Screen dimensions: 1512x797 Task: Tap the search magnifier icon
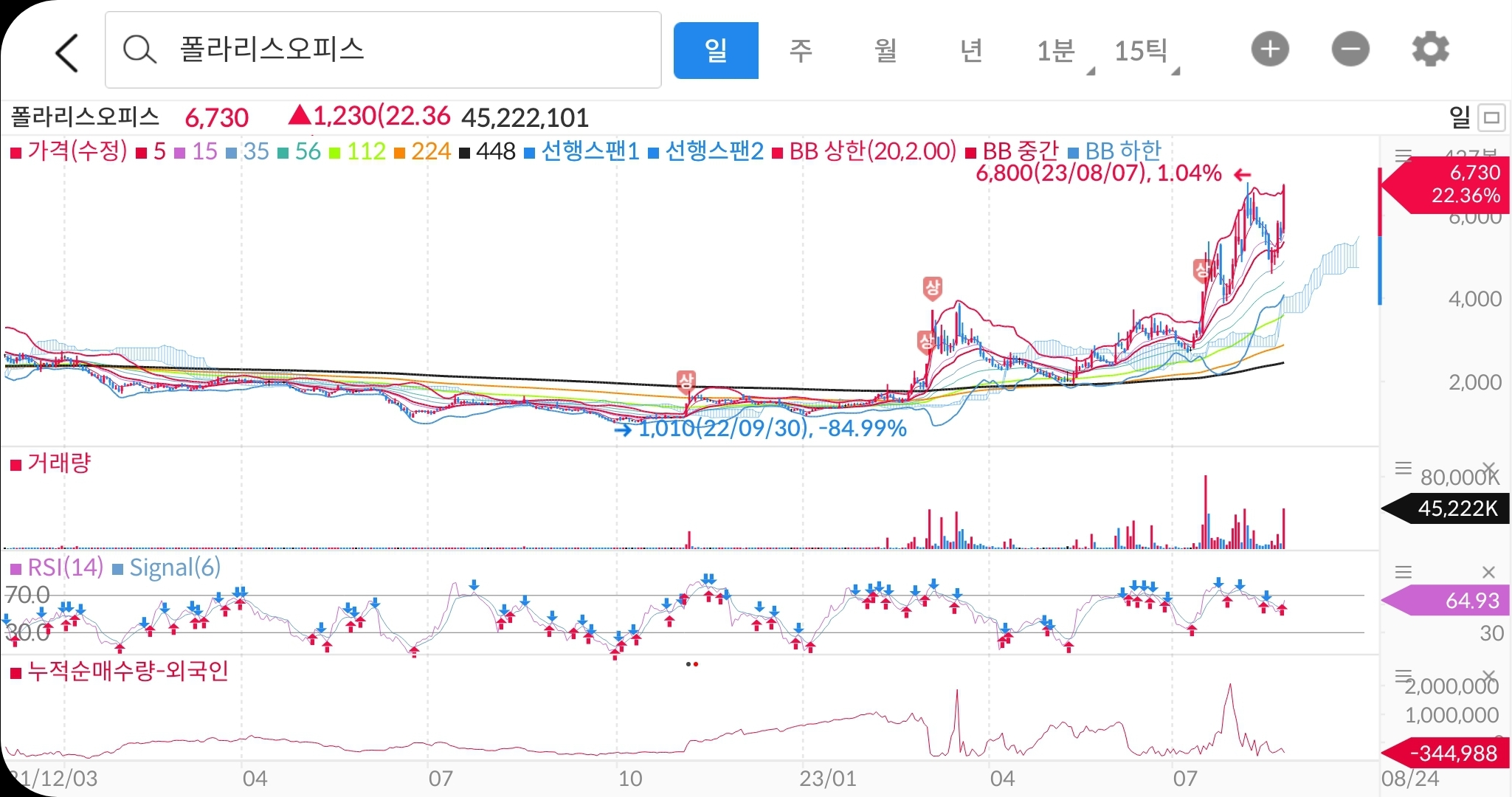pyautogui.click(x=139, y=50)
